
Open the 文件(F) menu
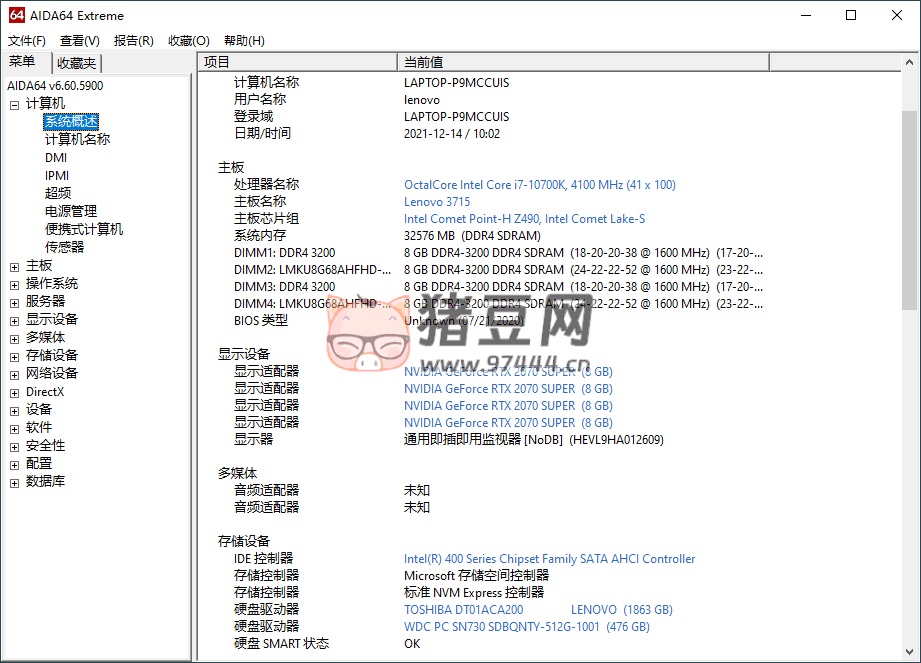27,41
